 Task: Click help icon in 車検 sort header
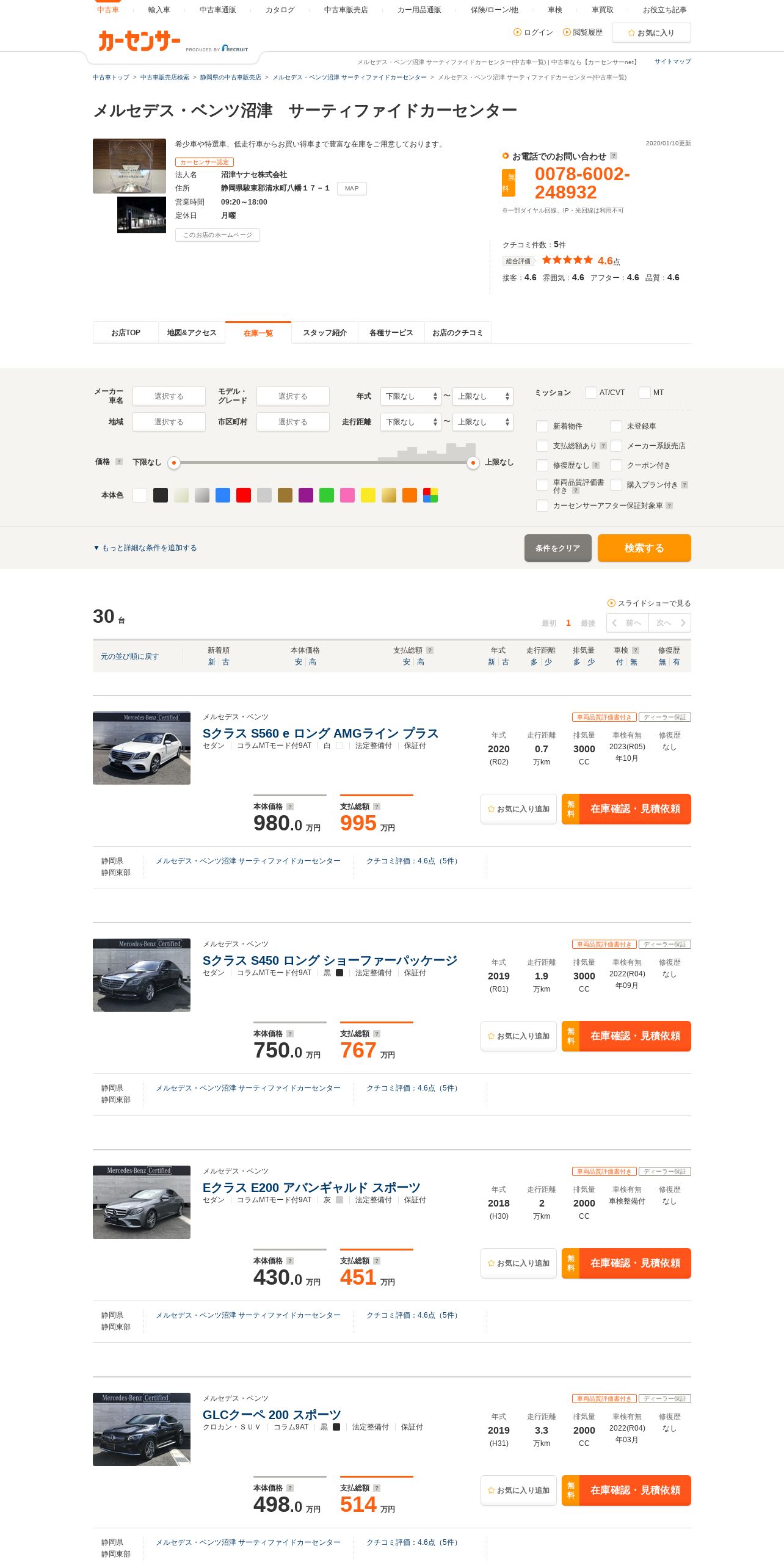pos(636,650)
